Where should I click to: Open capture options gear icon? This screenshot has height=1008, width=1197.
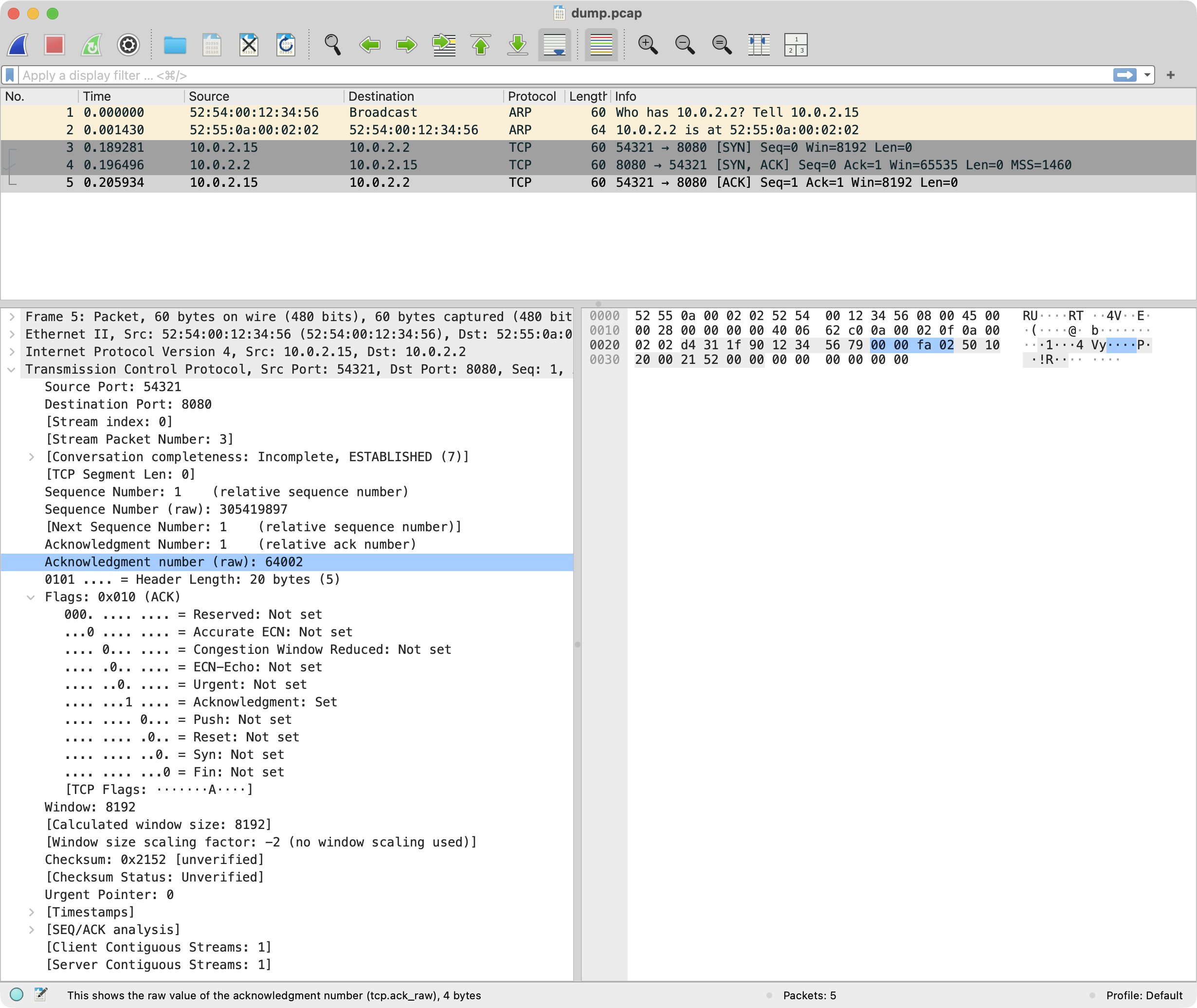click(x=128, y=45)
